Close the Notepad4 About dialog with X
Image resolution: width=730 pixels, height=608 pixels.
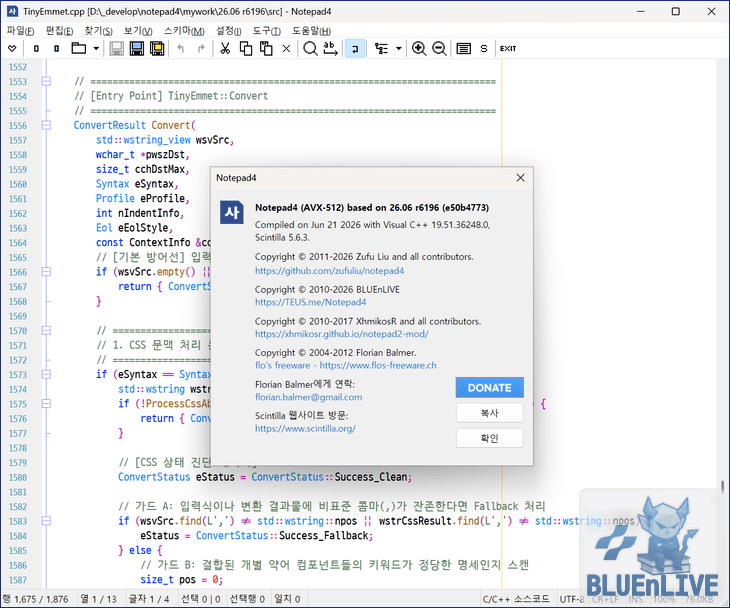520,178
